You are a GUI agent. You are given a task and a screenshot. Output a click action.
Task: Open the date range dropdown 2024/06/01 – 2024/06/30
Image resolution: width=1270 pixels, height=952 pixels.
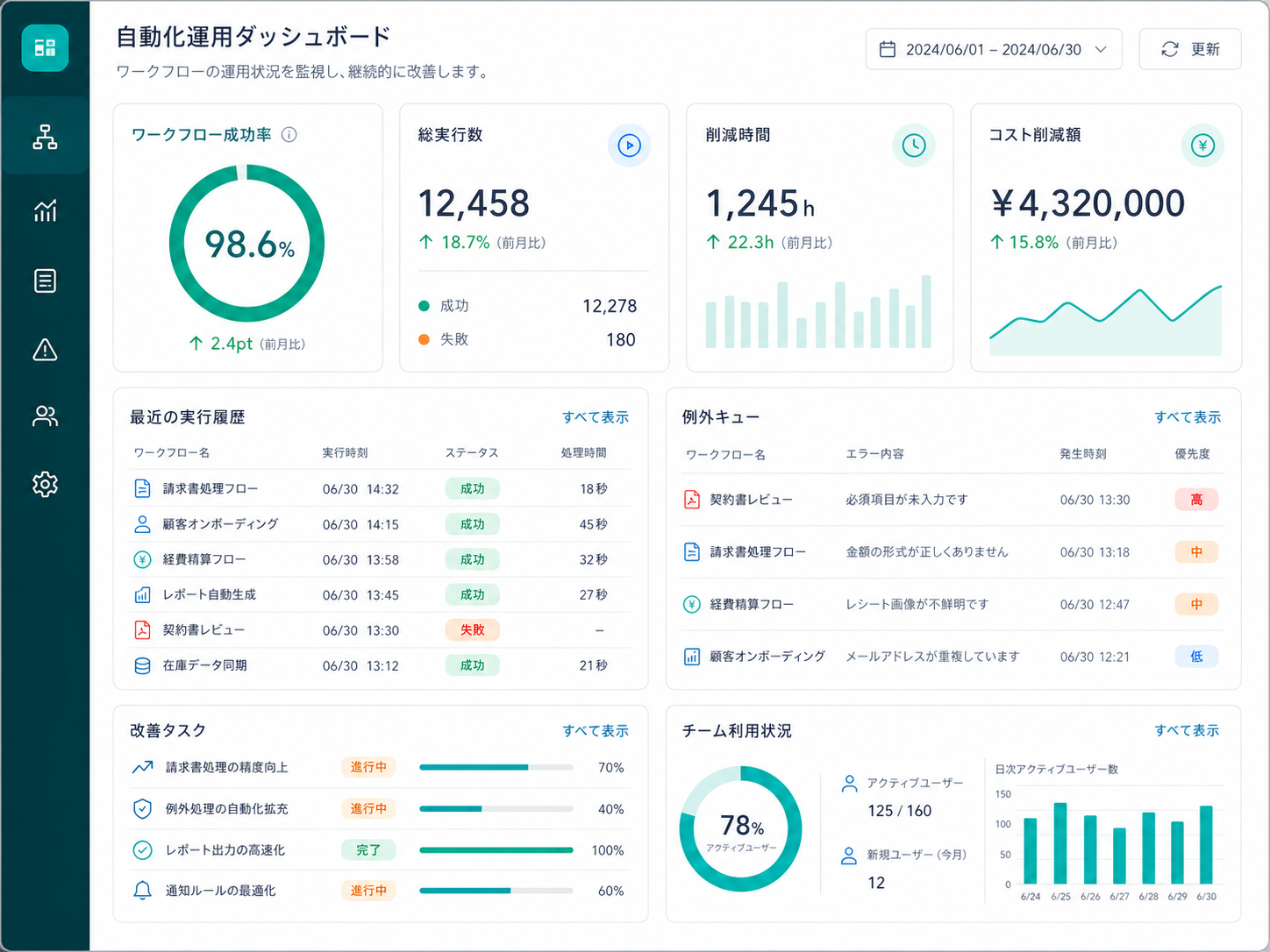(x=994, y=49)
